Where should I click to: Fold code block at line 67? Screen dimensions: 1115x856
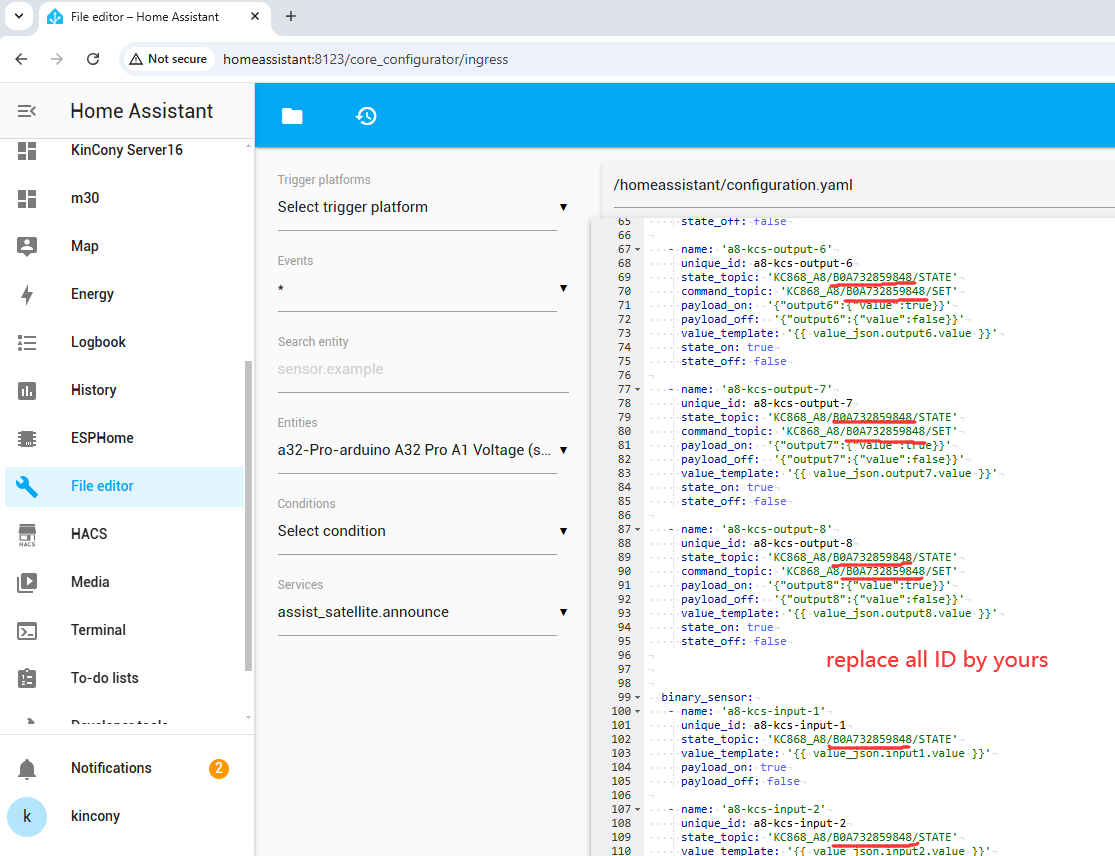click(x=638, y=249)
